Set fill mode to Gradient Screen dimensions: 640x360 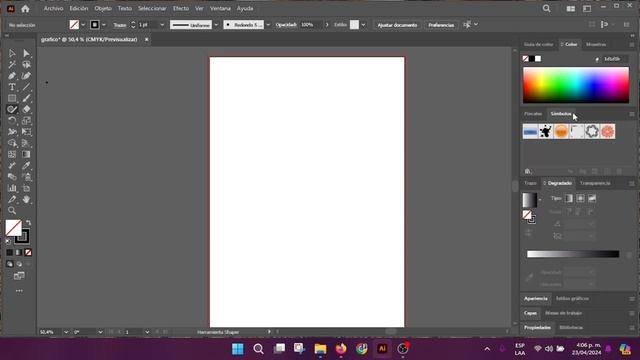[19, 253]
